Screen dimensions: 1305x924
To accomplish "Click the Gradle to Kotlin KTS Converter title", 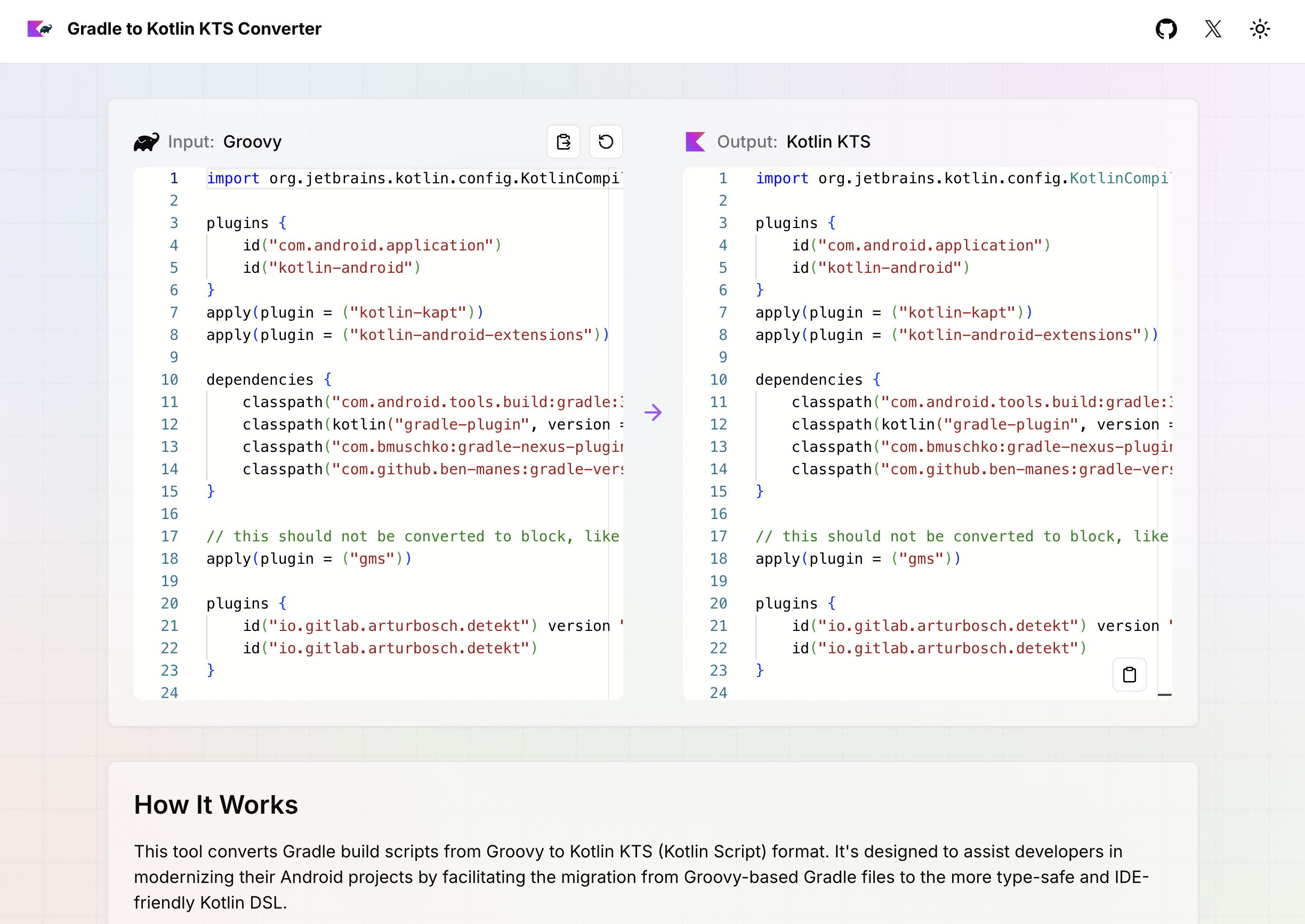I will (x=194, y=29).
